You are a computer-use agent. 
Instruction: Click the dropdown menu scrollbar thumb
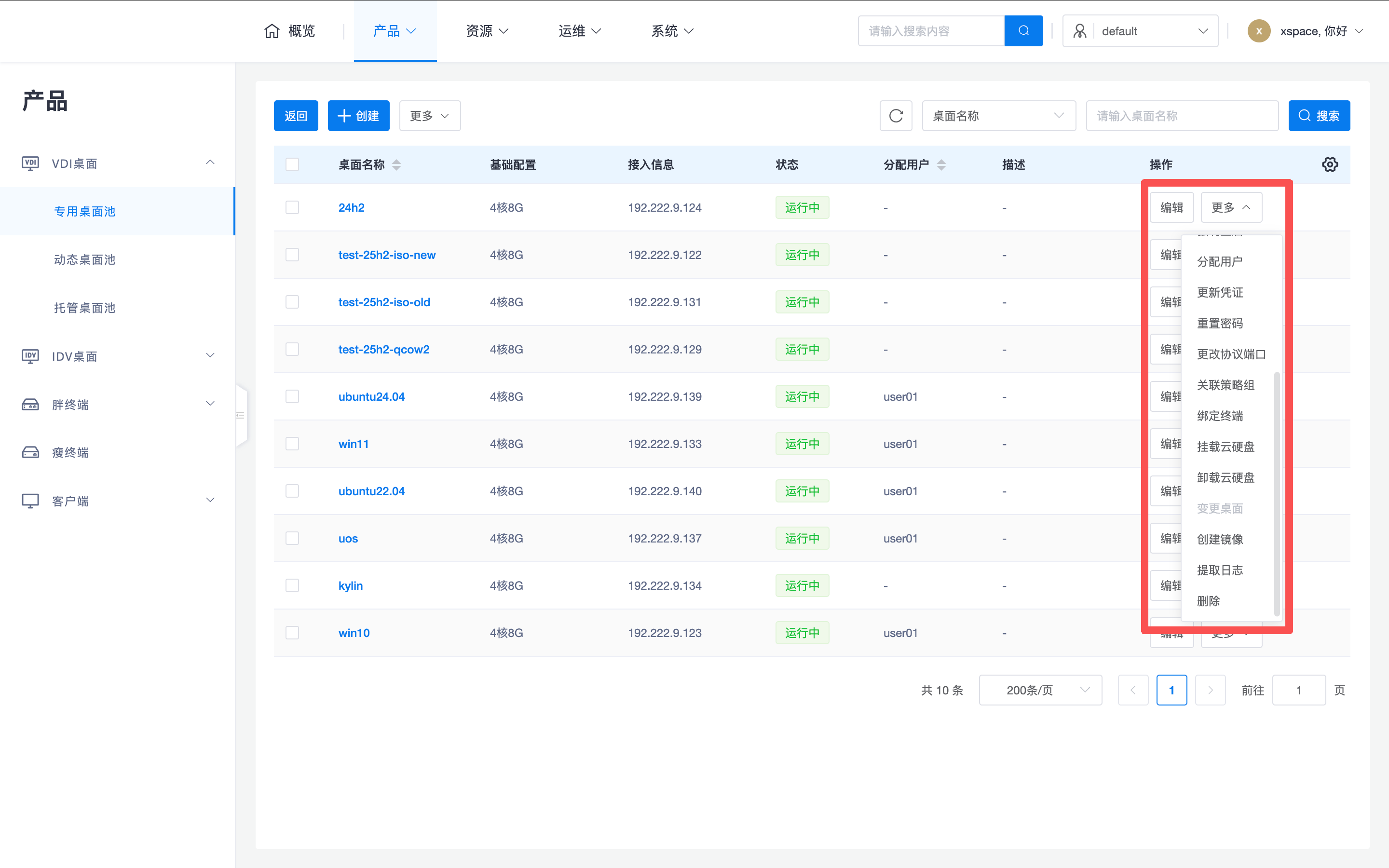[x=1277, y=494]
